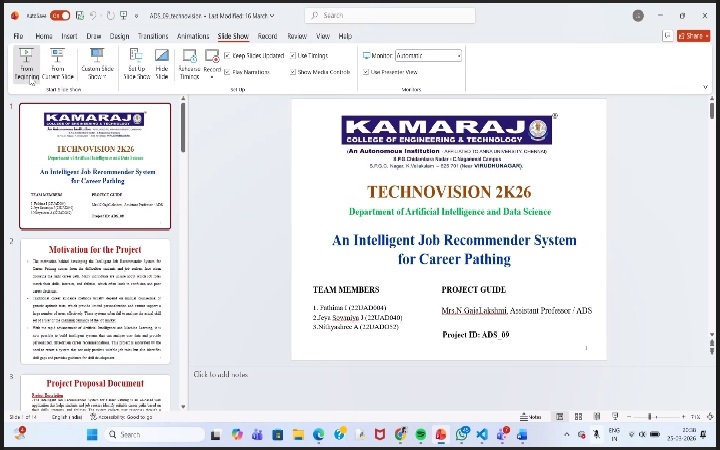Collapse the ribbon with the chevron
Viewport: 720px width, 450px height.
tap(706, 87)
